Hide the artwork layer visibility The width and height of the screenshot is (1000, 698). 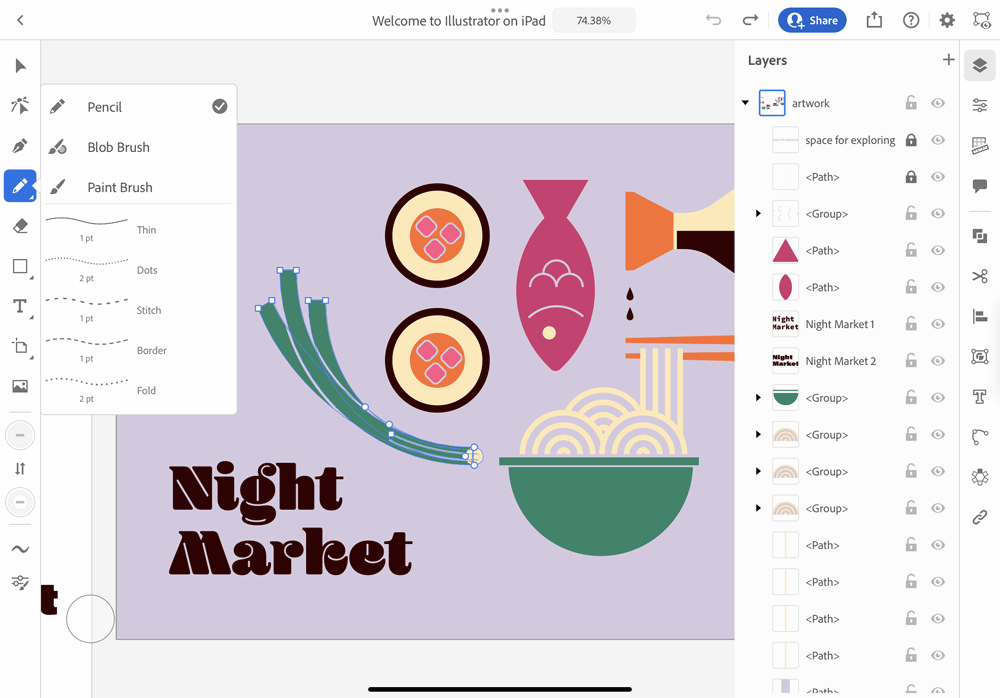[x=938, y=103]
